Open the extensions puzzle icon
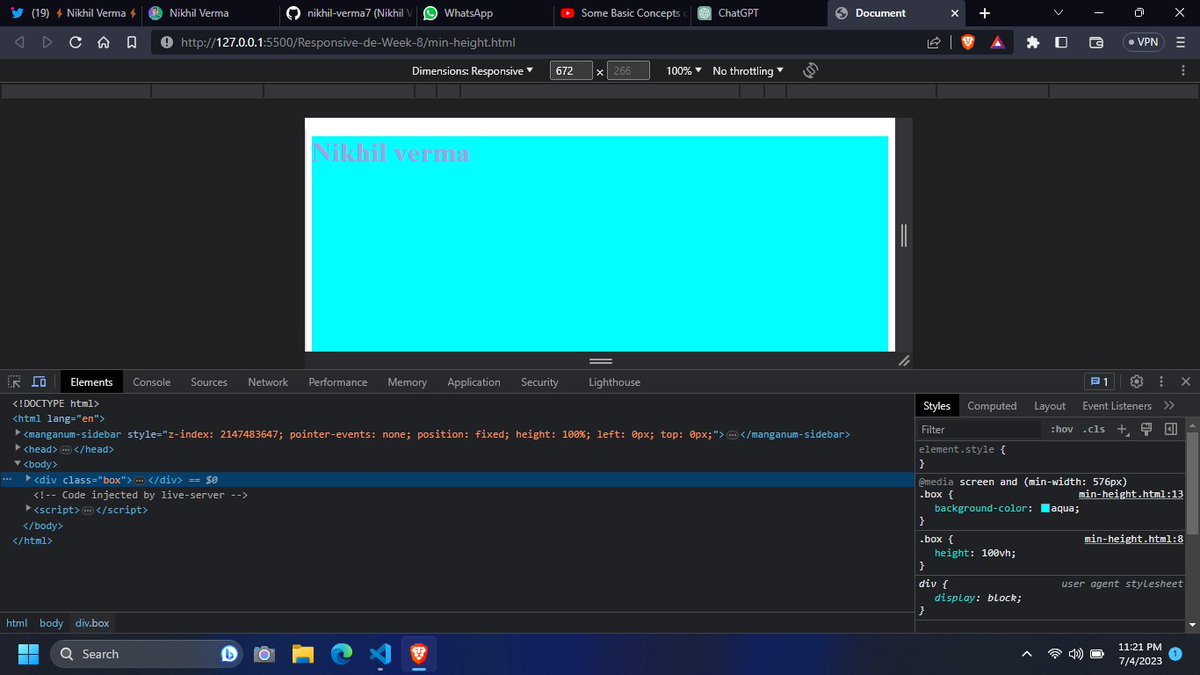The height and width of the screenshot is (675, 1200). coord(1033,43)
